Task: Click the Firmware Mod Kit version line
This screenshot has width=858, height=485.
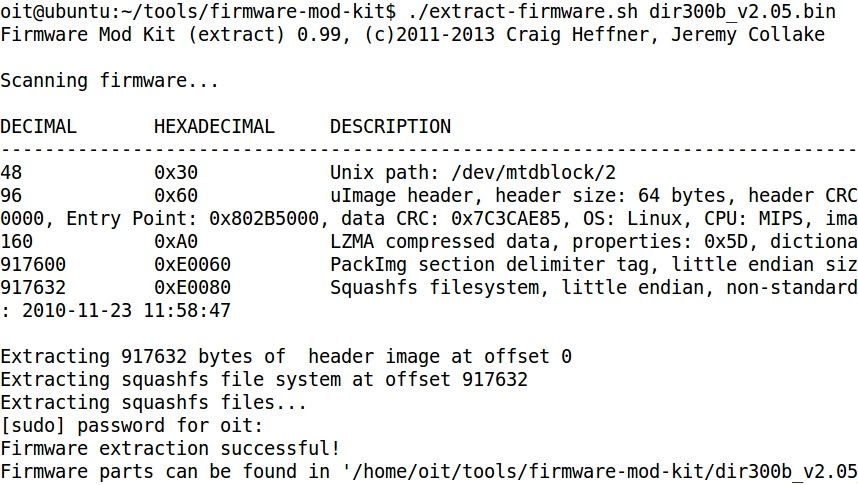Action: coord(412,34)
